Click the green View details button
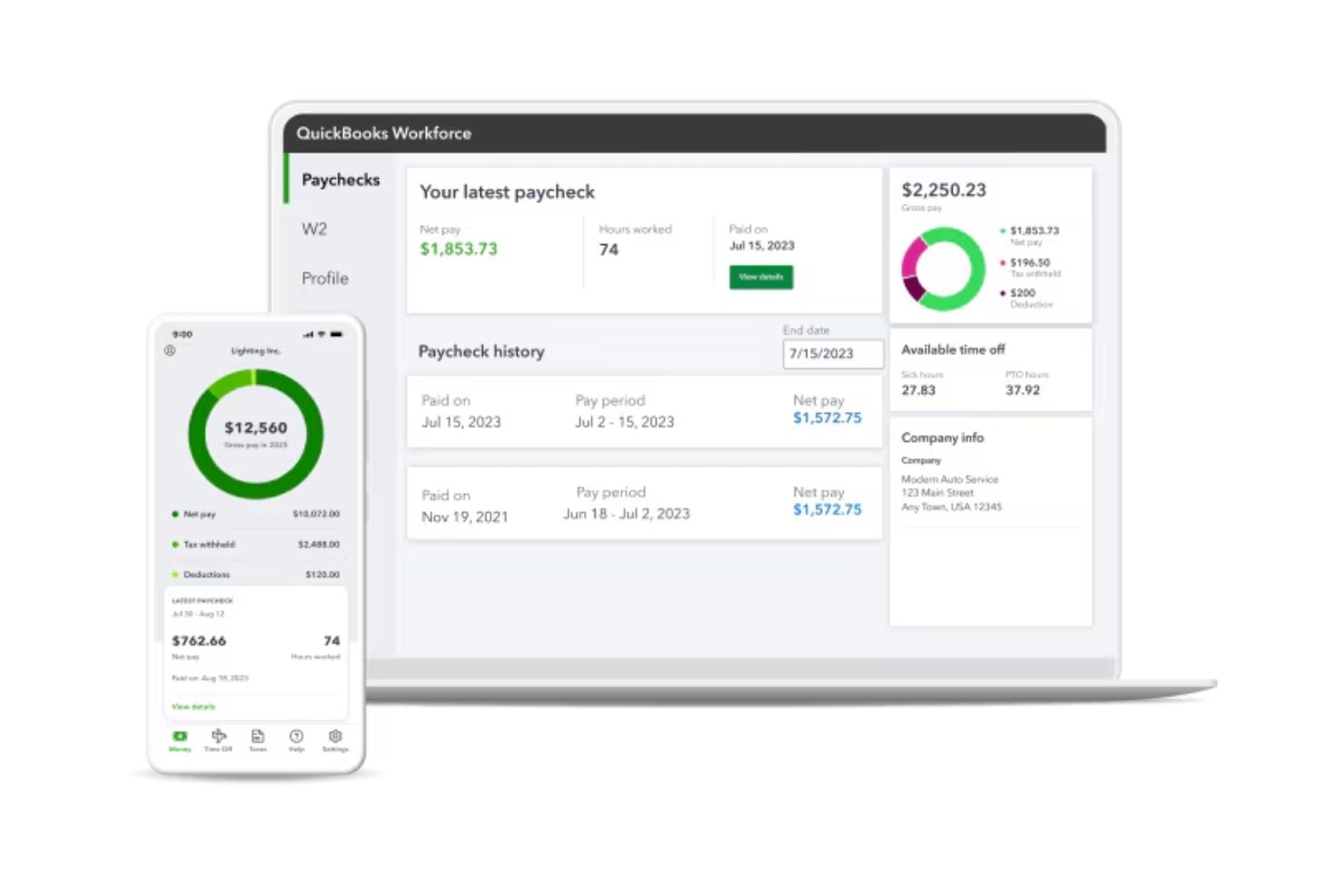Viewport: 1344px width, 896px height. tap(761, 277)
